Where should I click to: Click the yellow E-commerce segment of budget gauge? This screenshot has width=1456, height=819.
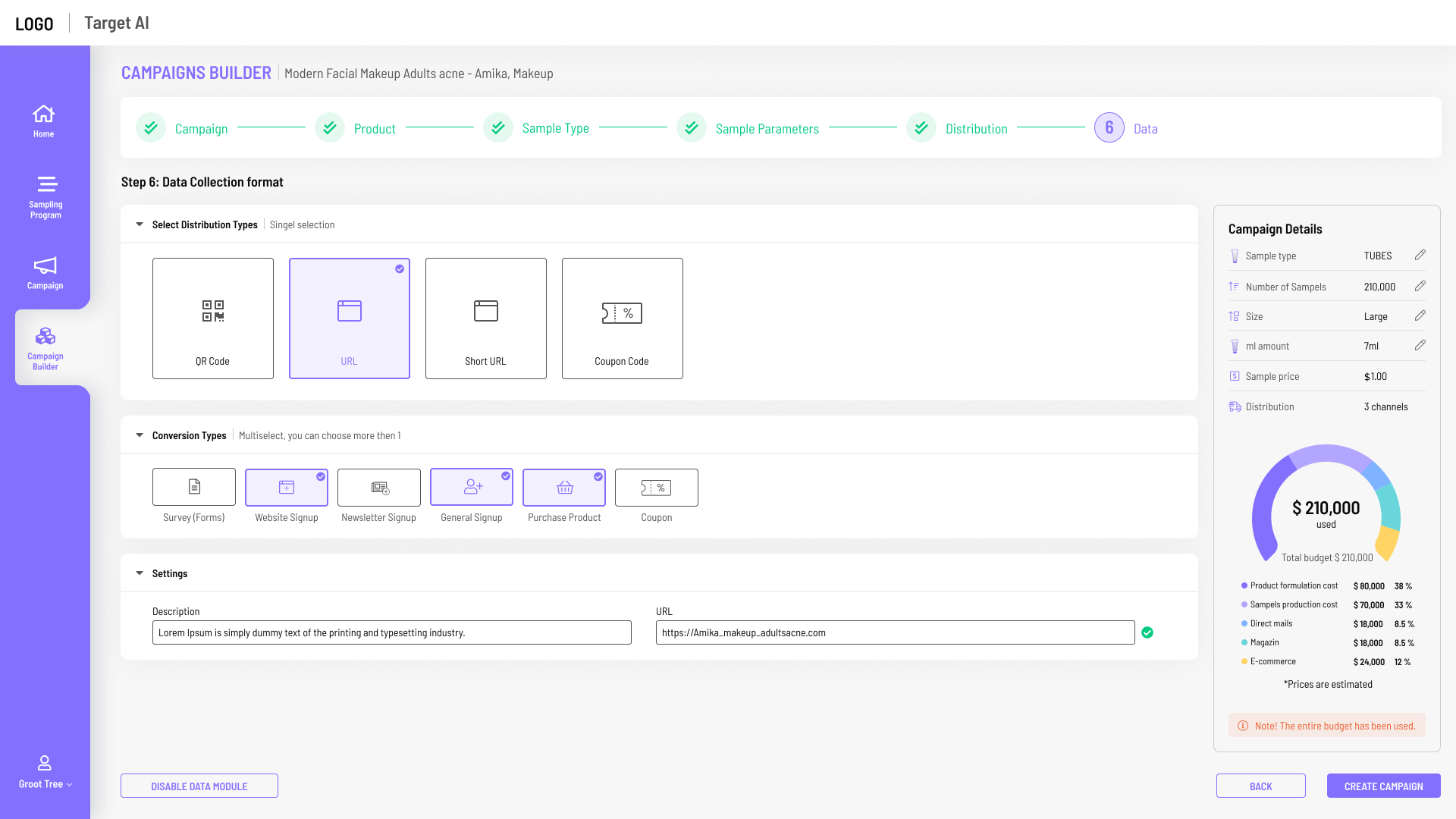[x=1388, y=543]
